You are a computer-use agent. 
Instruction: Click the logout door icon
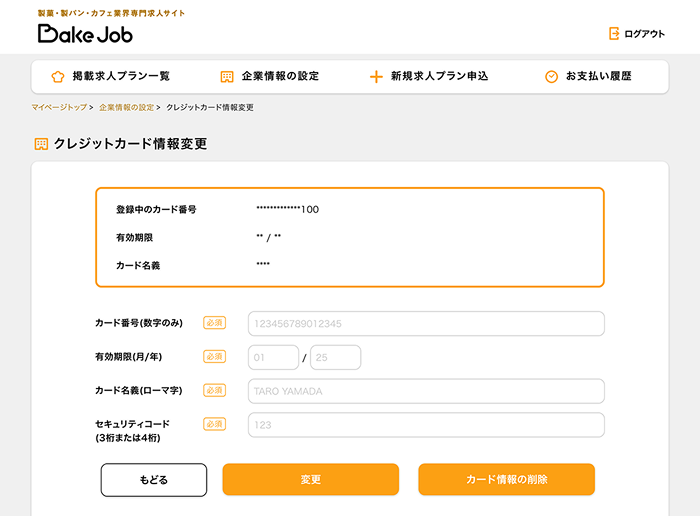614,34
